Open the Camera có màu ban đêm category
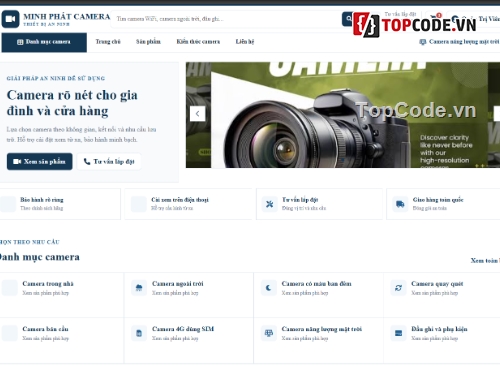This screenshot has height=375, width=500. 318,295
